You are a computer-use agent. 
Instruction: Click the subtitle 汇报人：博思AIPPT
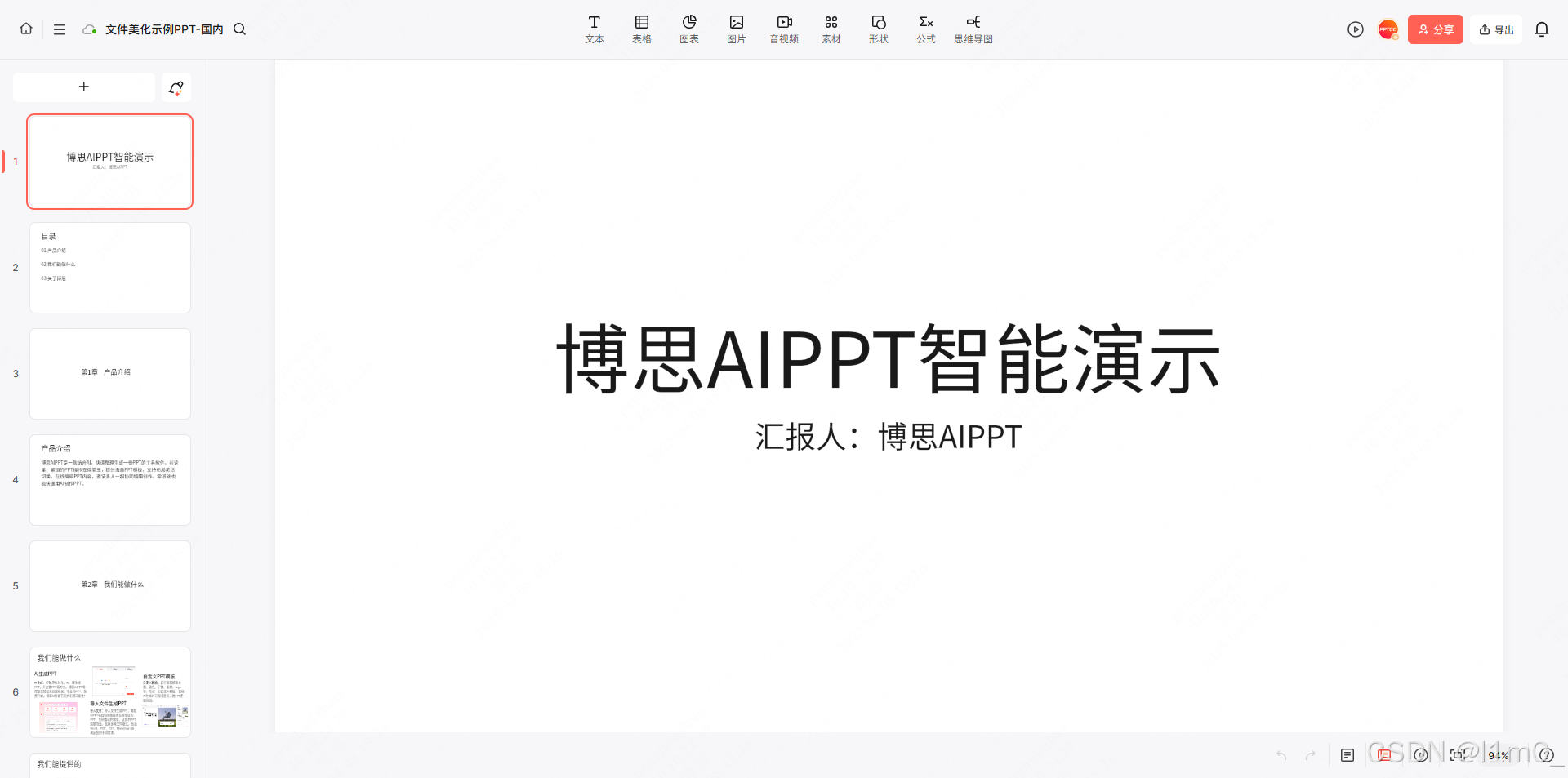point(889,437)
